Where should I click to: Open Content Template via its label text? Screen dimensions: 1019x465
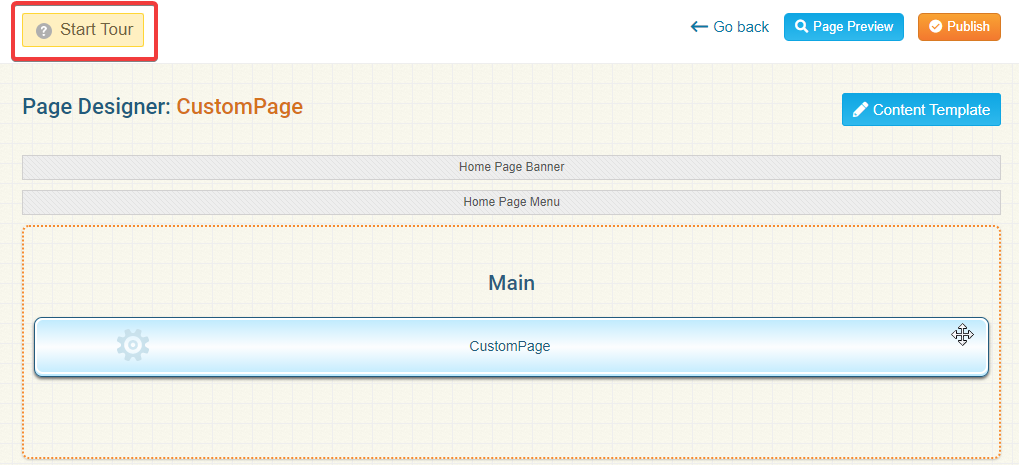pos(931,110)
